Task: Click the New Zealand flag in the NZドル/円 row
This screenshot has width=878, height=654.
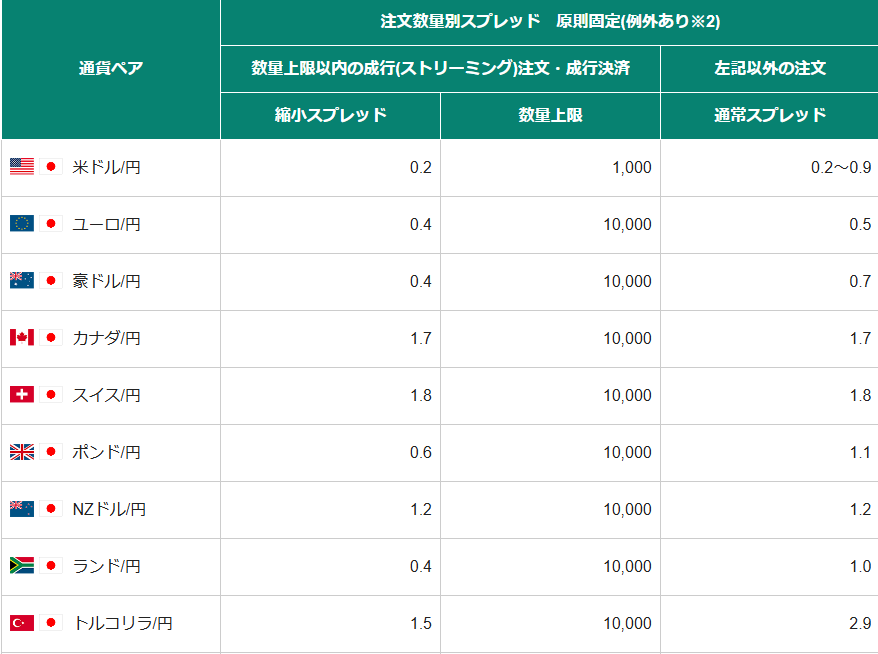Action: pos(22,509)
